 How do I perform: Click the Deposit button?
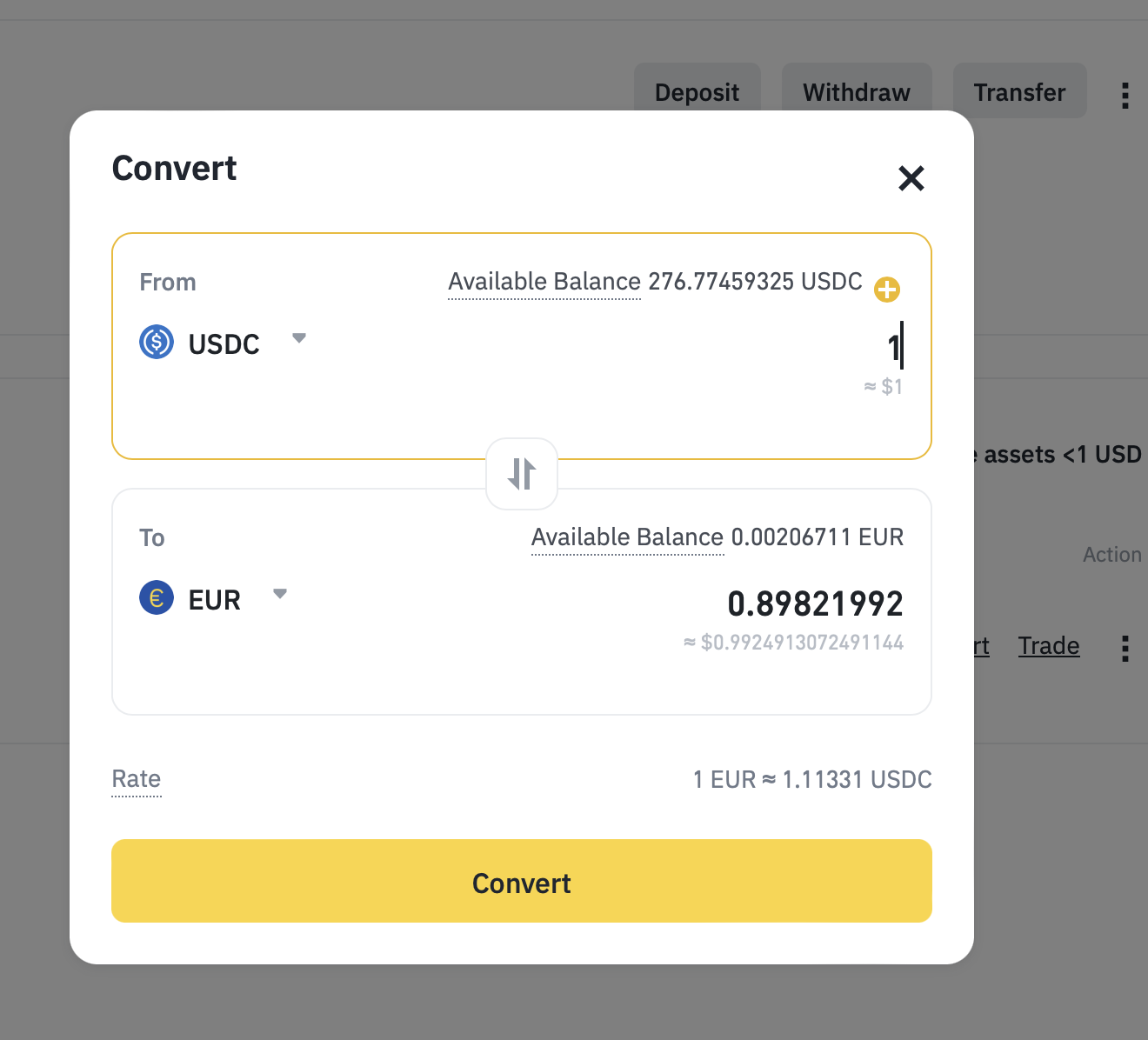point(697,92)
